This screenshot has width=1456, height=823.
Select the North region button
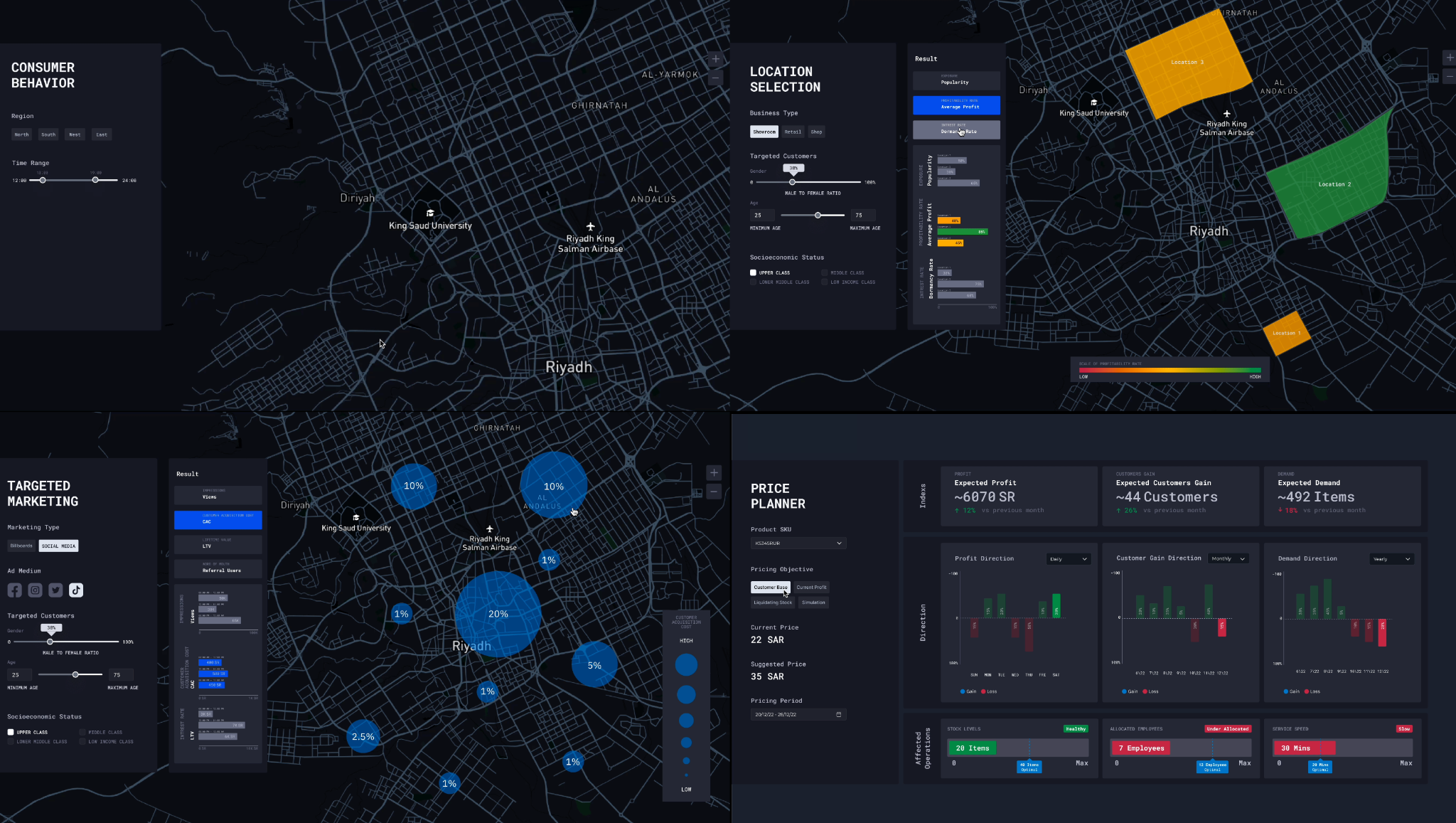click(x=22, y=134)
